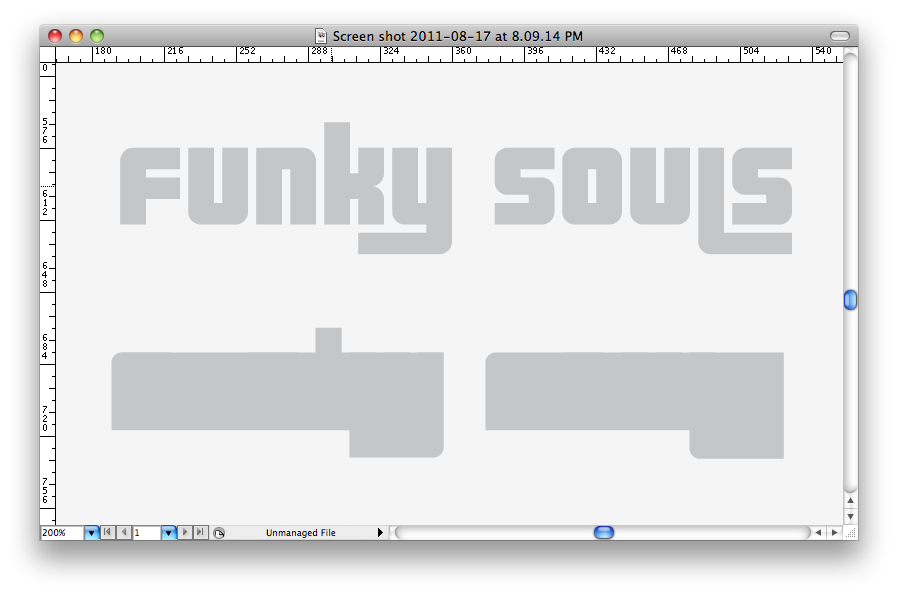Viewport: 898px width, 595px height.
Task: Go to first artboard button
Action: [x=107, y=532]
